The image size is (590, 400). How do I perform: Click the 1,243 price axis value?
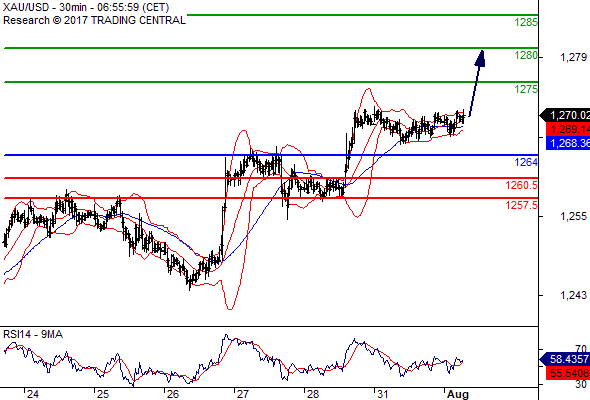pyautogui.click(x=573, y=295)
